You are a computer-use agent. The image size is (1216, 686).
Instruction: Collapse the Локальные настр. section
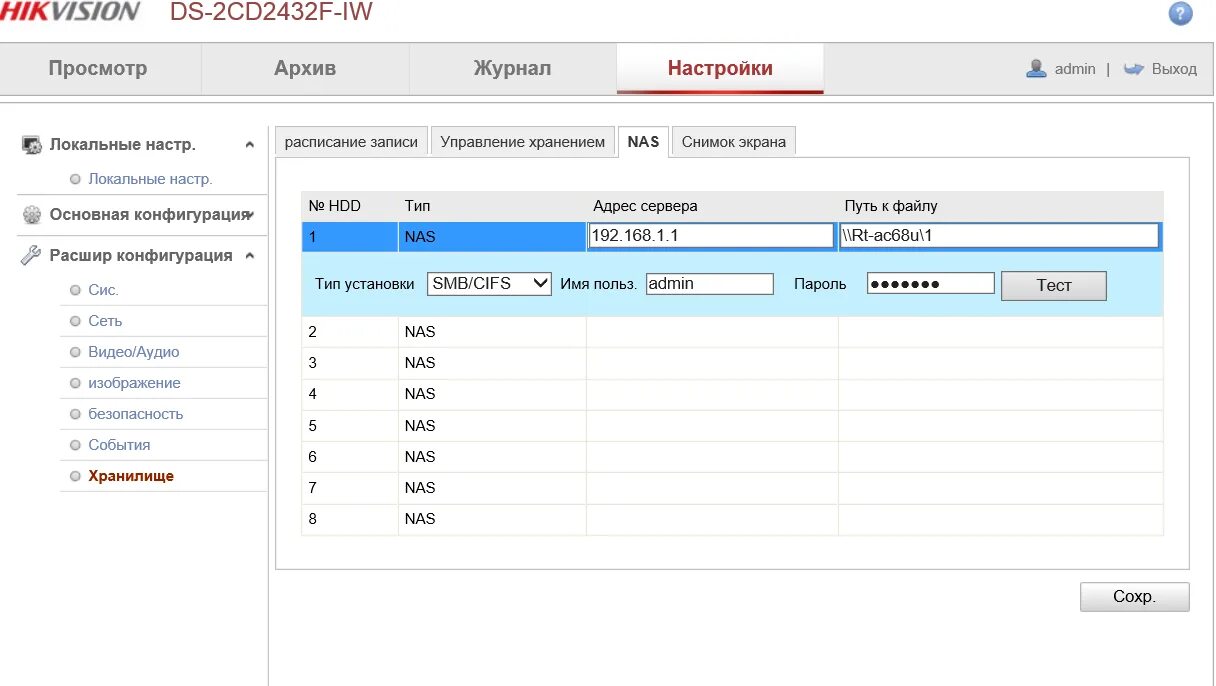249,145
